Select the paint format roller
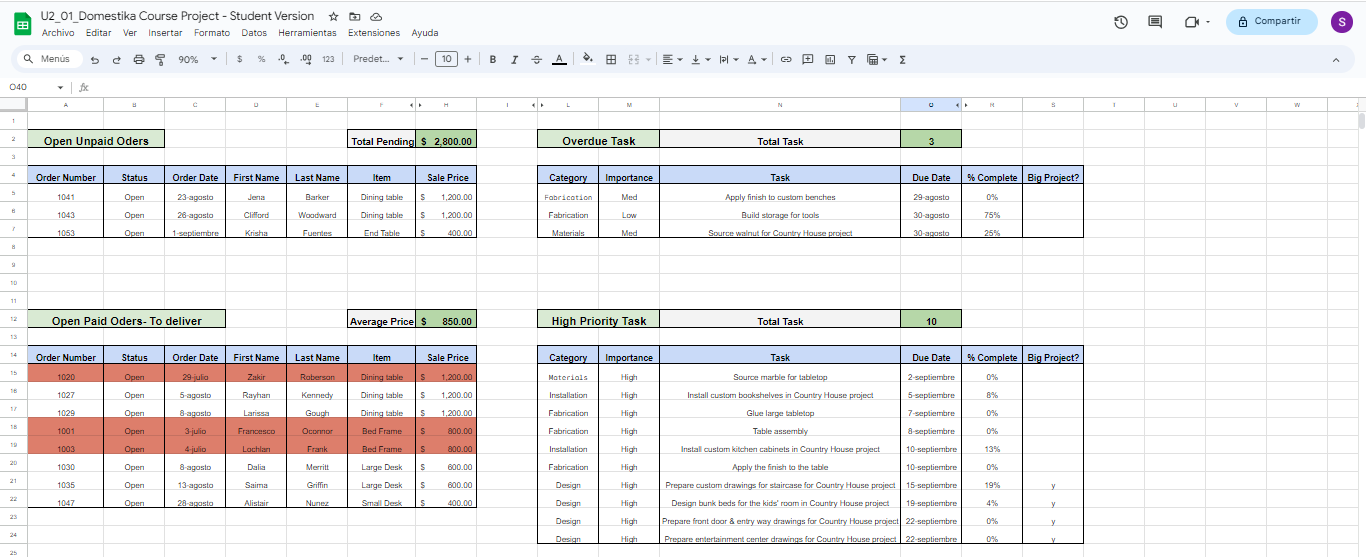This screenshot has width=1366, height=557. [x=159, y=60]
